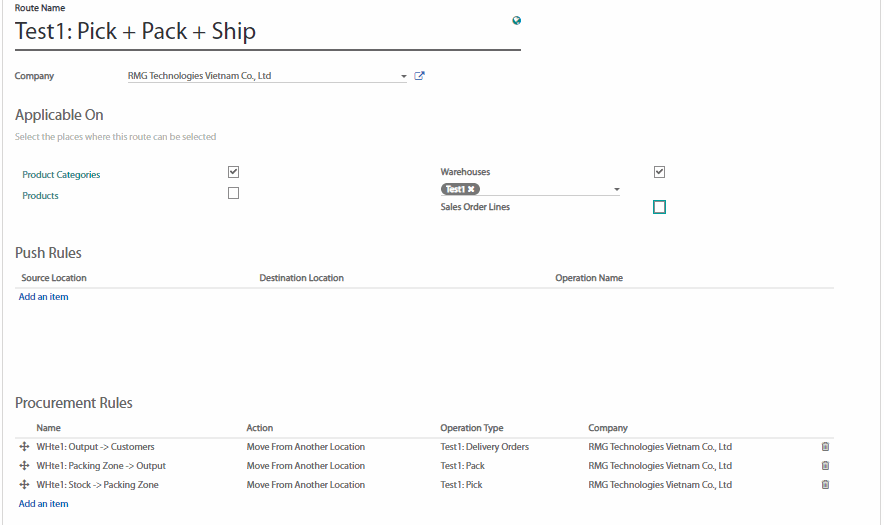Check the Sales Order Lines checkbox
Viewport: 884px width, 525px height.
[659, 207]
